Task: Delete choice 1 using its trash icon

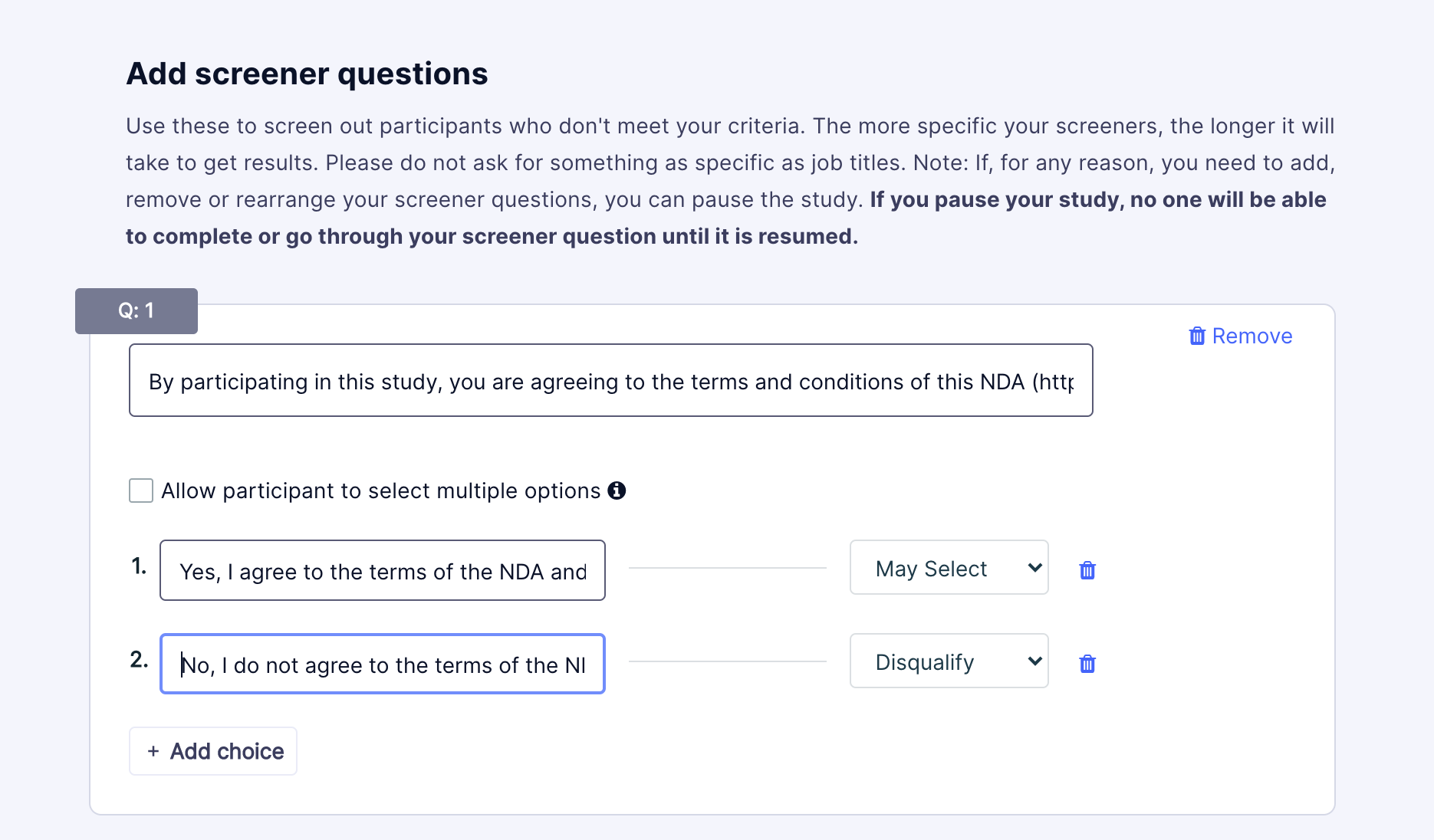Action: click(1087, 569)
